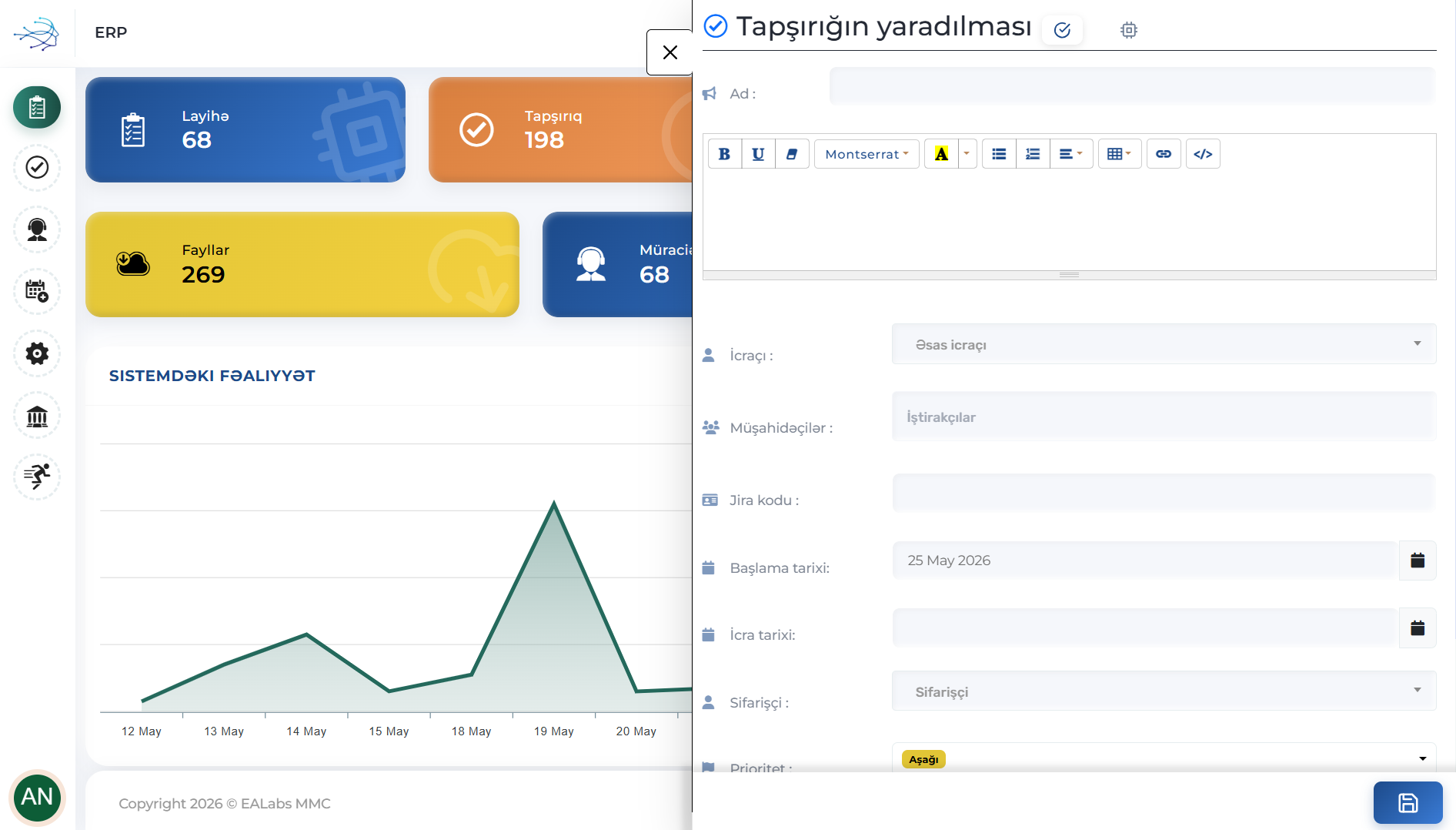Insert a hyperlink
This screenshot has height=830, width=1456.
point(1164,154)
